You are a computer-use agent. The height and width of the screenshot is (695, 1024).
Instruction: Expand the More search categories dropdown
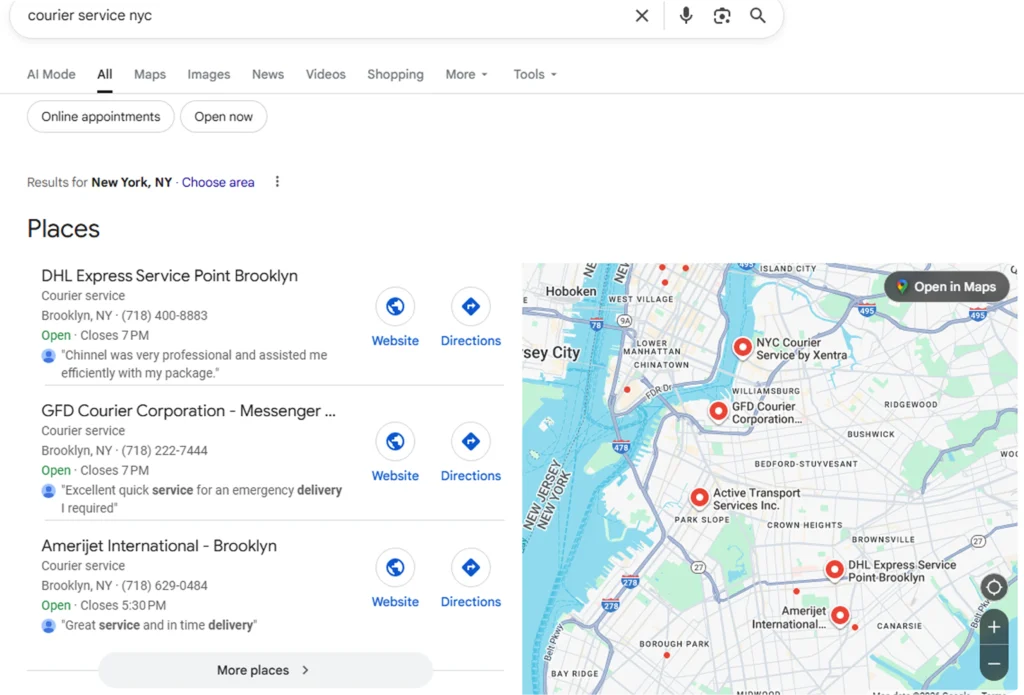tap(466, 74)
